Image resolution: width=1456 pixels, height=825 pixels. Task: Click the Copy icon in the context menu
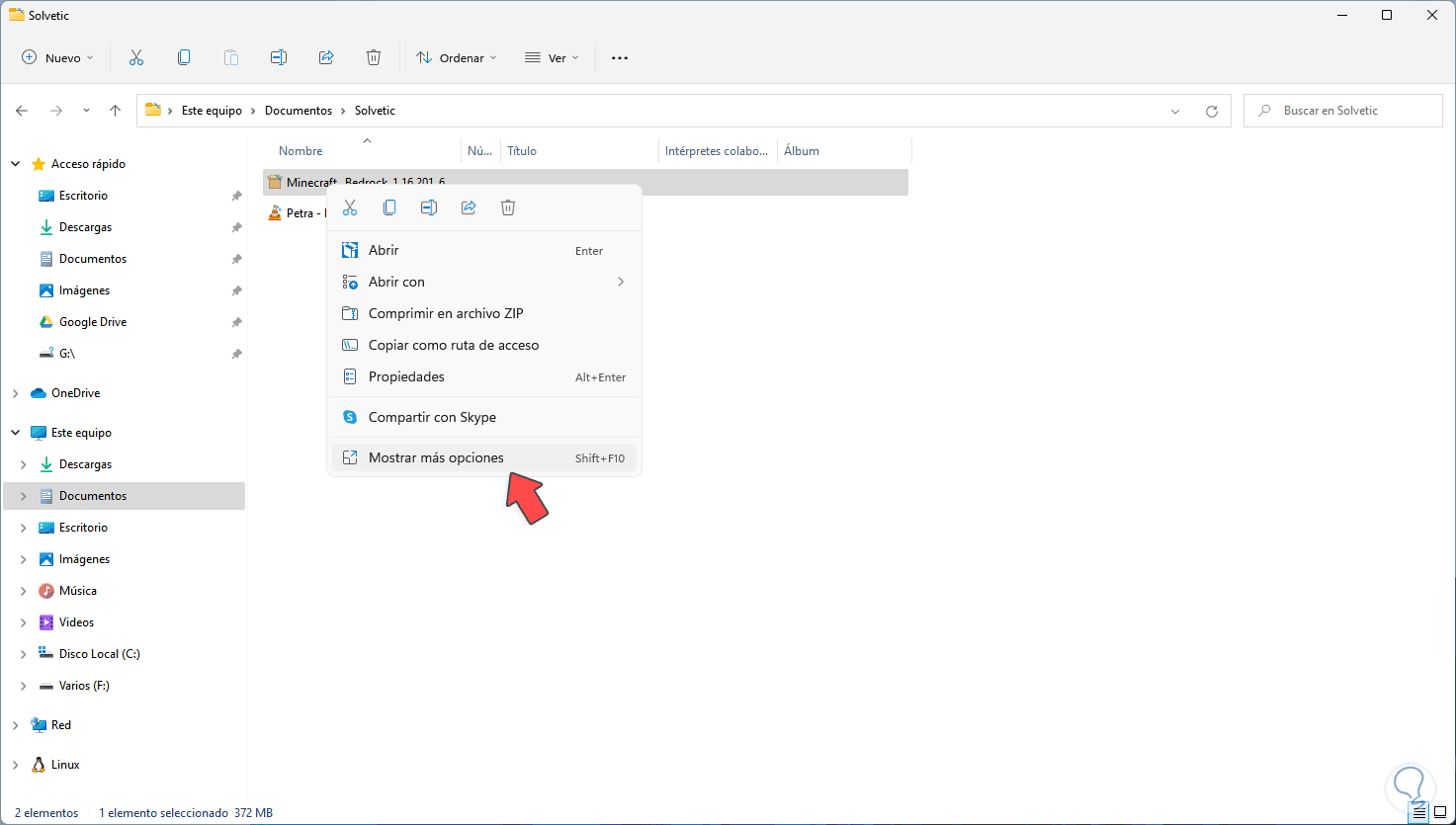[x=389, y=207]
